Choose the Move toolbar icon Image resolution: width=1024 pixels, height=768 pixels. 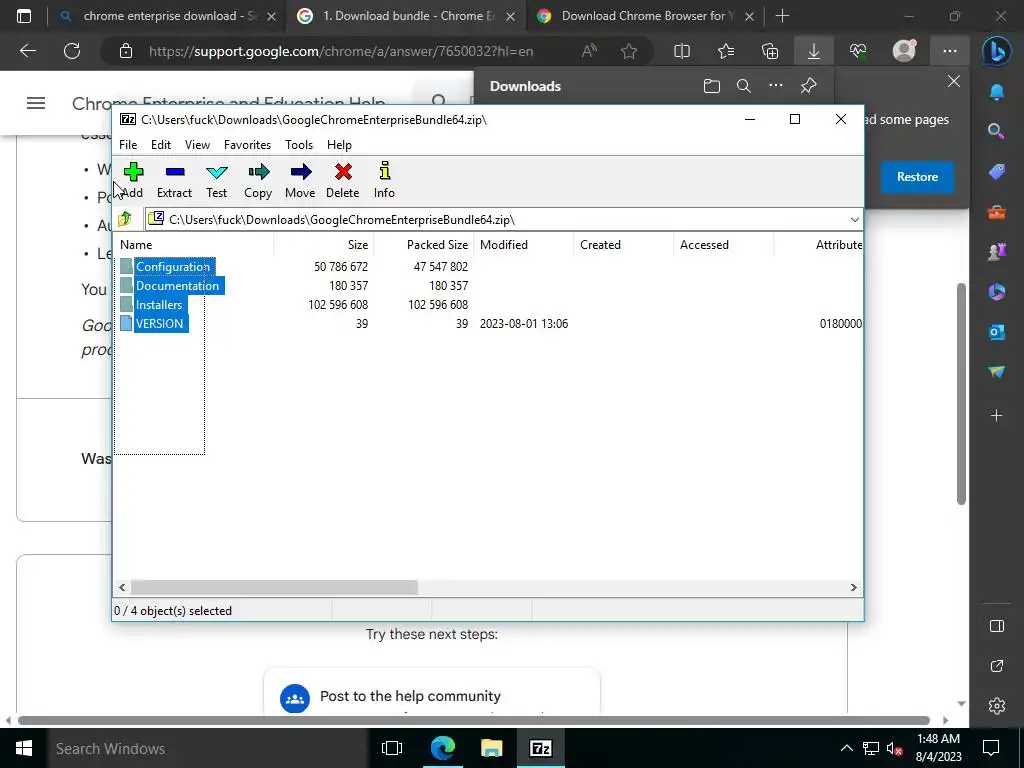[x=300, y=180]
